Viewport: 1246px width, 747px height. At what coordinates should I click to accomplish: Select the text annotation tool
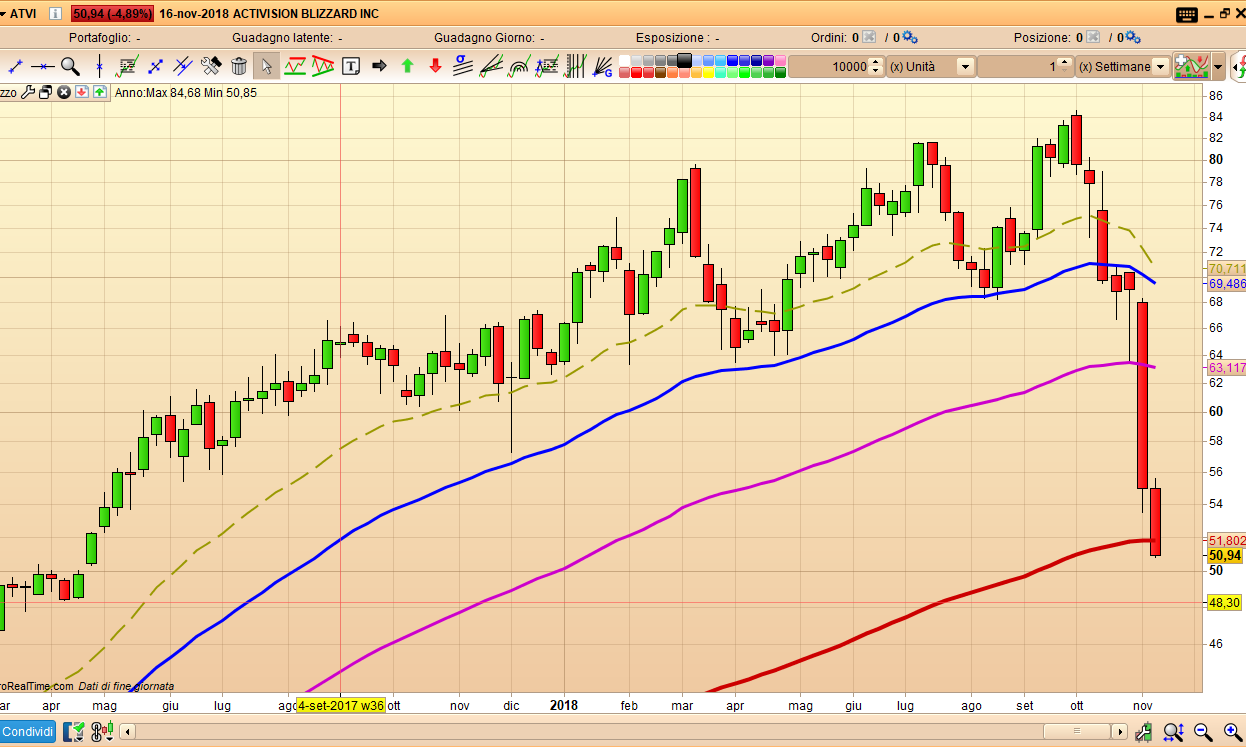[351, 66]
